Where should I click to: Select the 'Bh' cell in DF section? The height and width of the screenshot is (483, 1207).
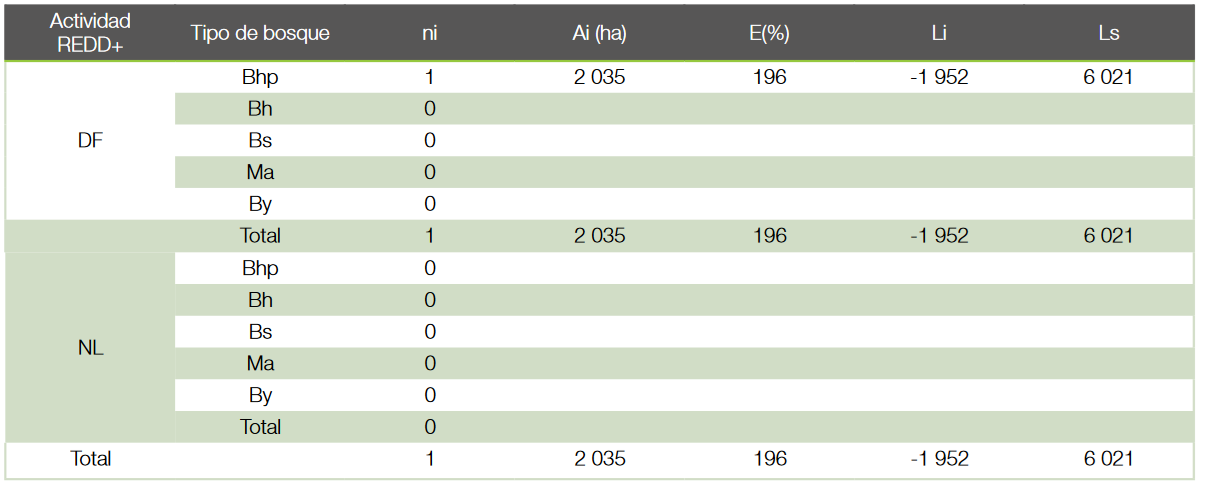click(x=260, y=109)
